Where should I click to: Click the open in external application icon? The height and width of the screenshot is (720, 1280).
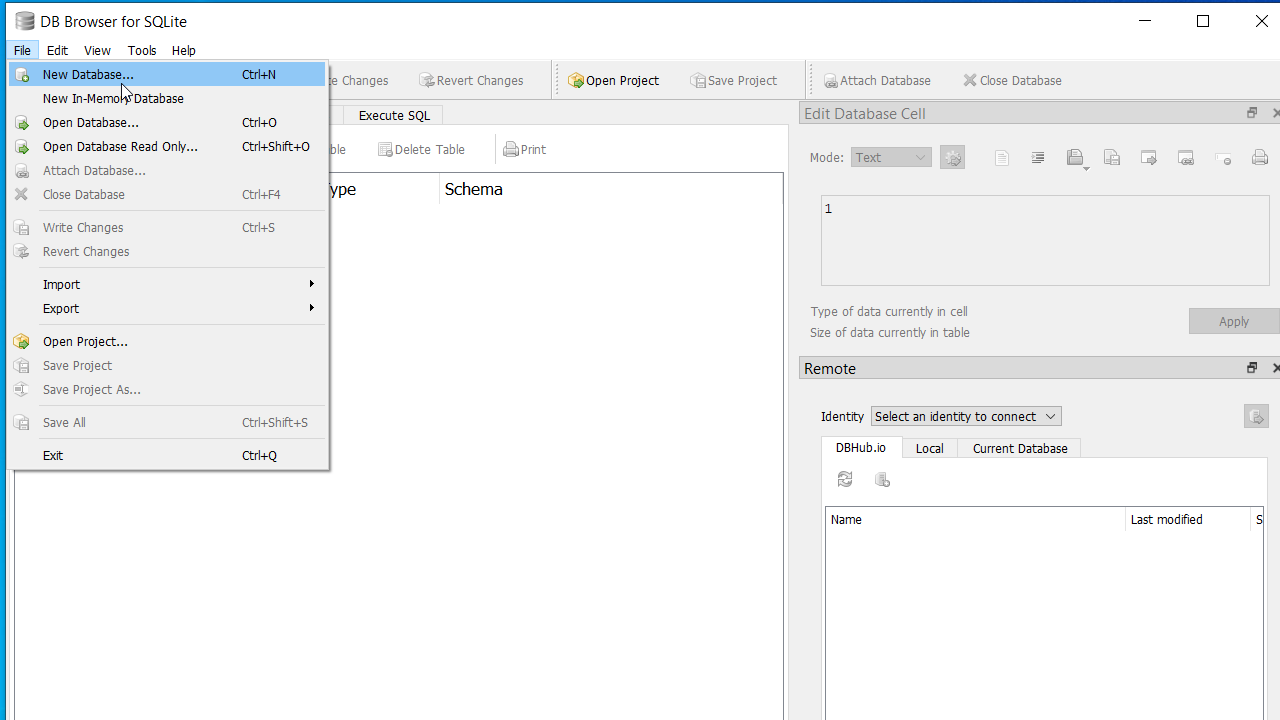click(x=1148, y=157)
